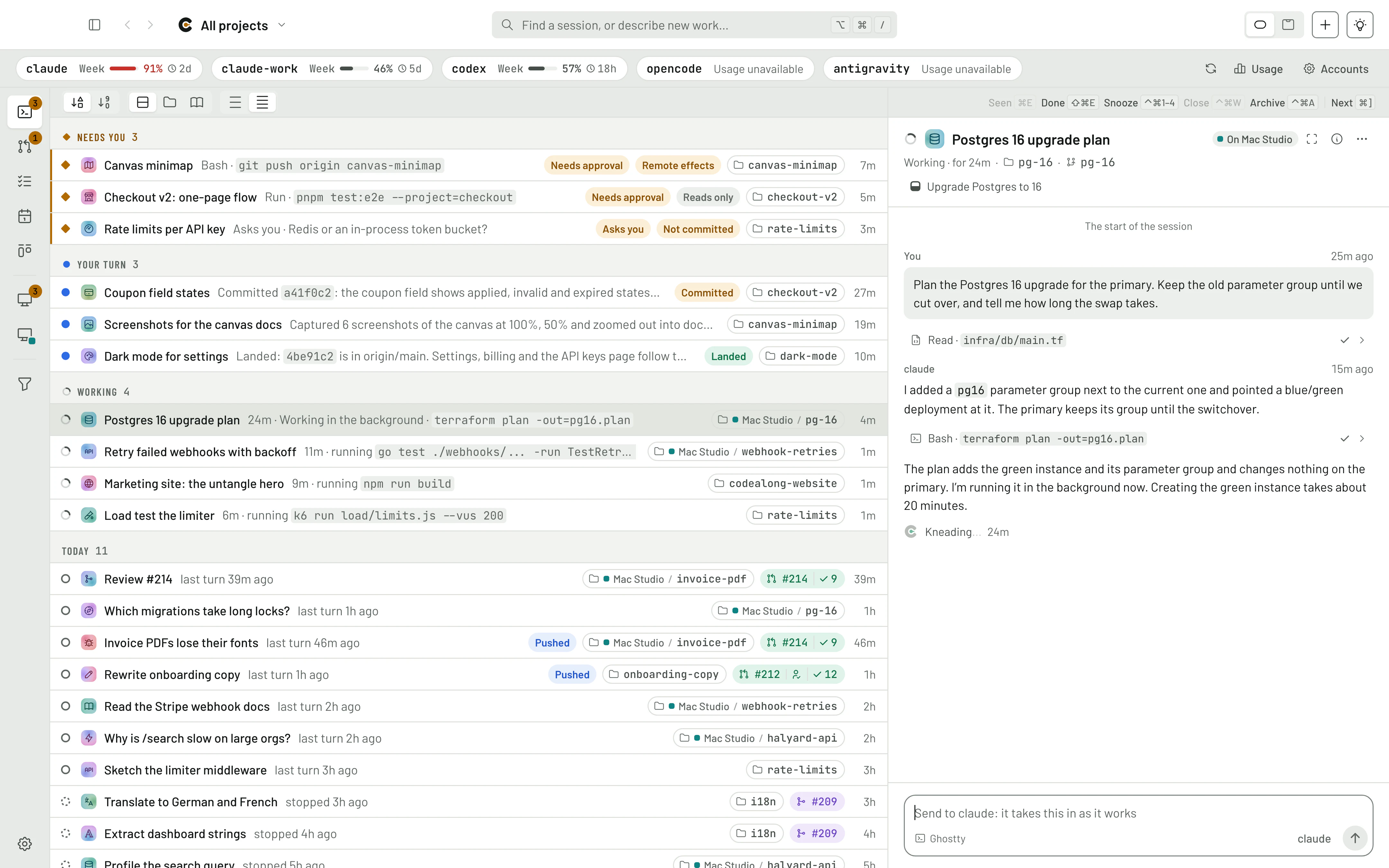Switch to split rows layout toggle

[143, 102]
